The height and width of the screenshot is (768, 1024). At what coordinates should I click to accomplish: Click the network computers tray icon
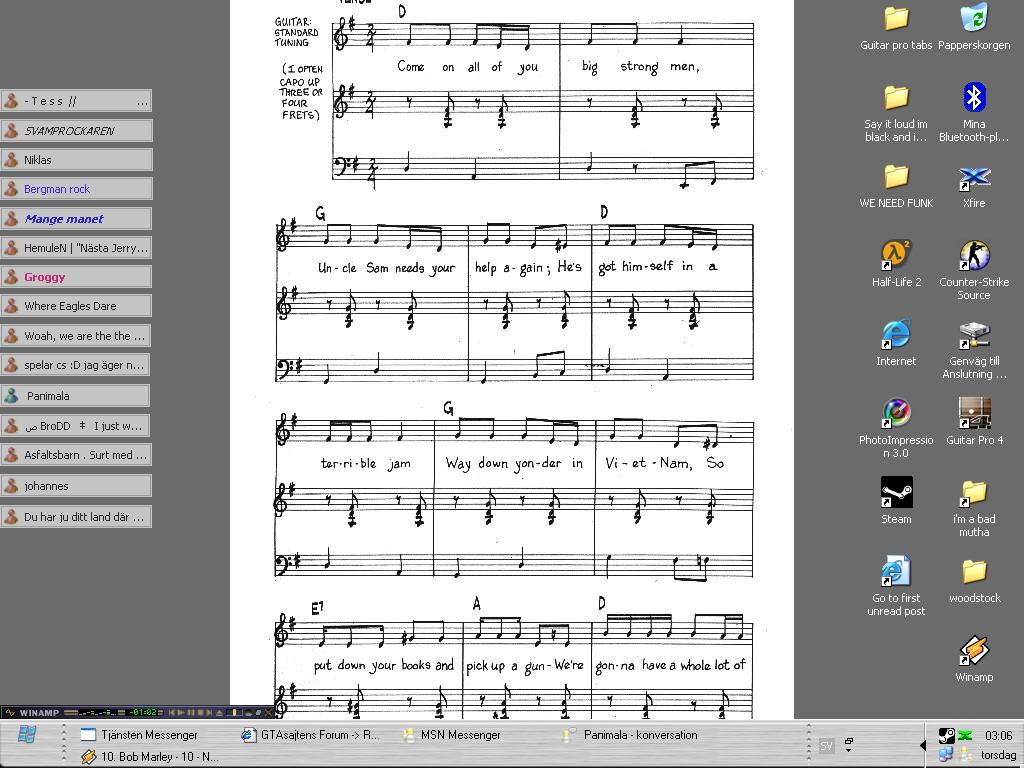[x=946, y=755]
